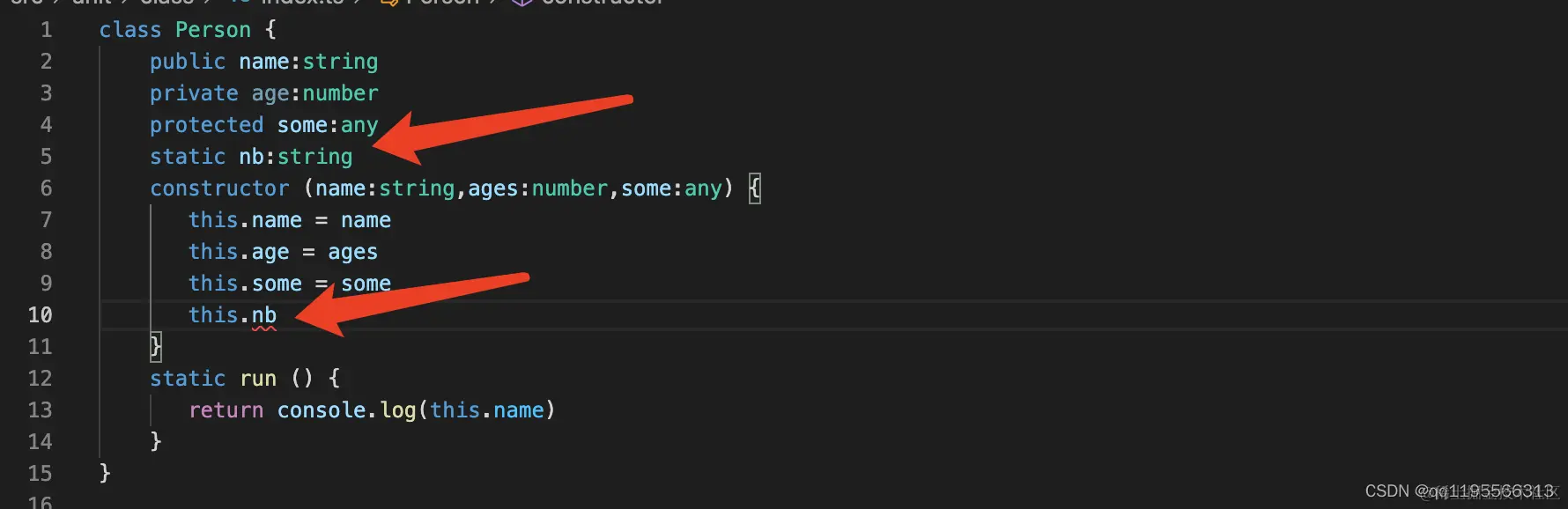Click the protected keyword on line 4
The image size is (1568, 509).
[206, 125]
